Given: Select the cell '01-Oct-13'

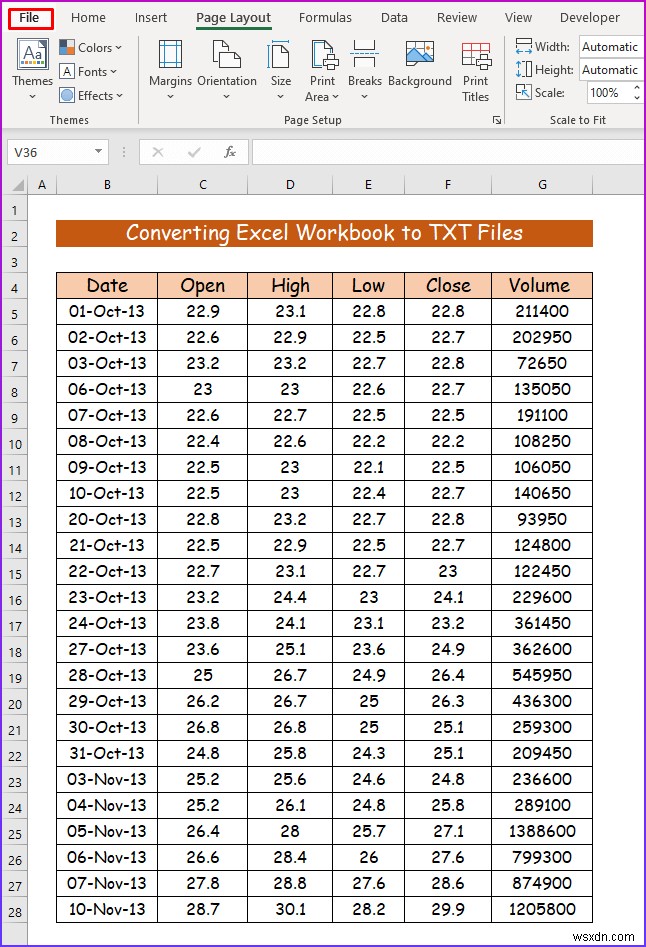Looking at the screenshot, I should [x=107, y=312].
